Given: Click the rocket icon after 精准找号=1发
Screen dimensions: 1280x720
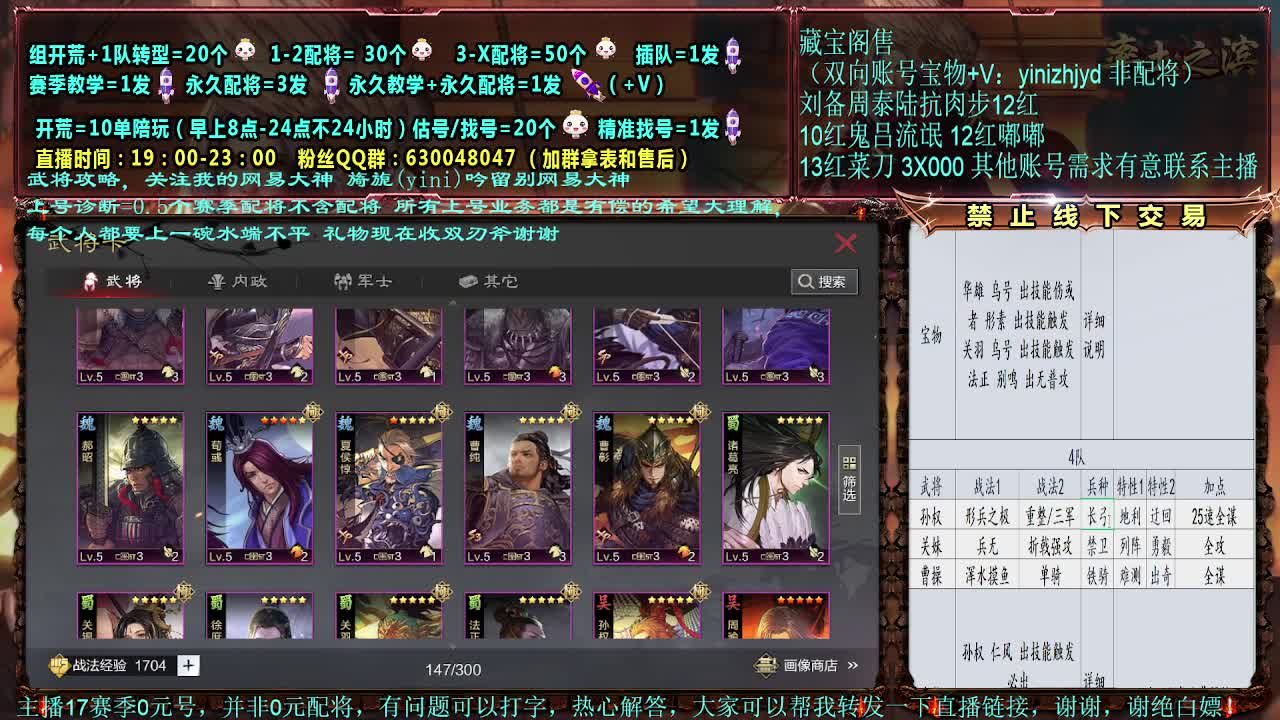Looking at the screenshot, I should [733, 127].
